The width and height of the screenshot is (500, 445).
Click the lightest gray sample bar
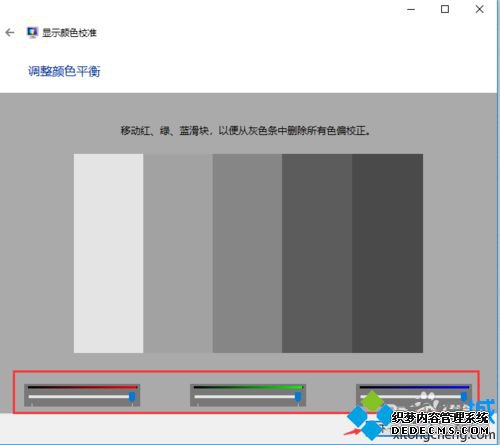coord(109,253)
